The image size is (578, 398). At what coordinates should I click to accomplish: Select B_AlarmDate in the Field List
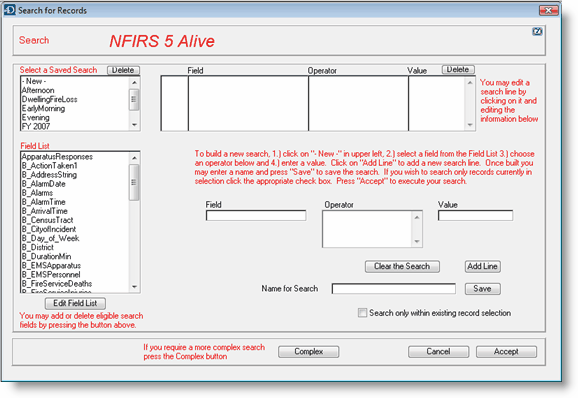(76, 184)
